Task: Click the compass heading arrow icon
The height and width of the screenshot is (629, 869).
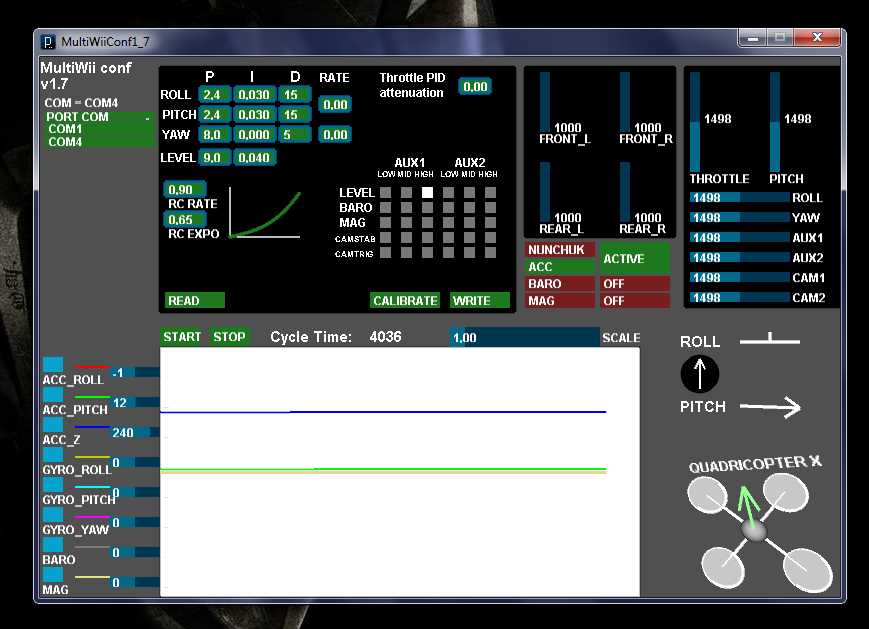Action: (x=700, y=374)
